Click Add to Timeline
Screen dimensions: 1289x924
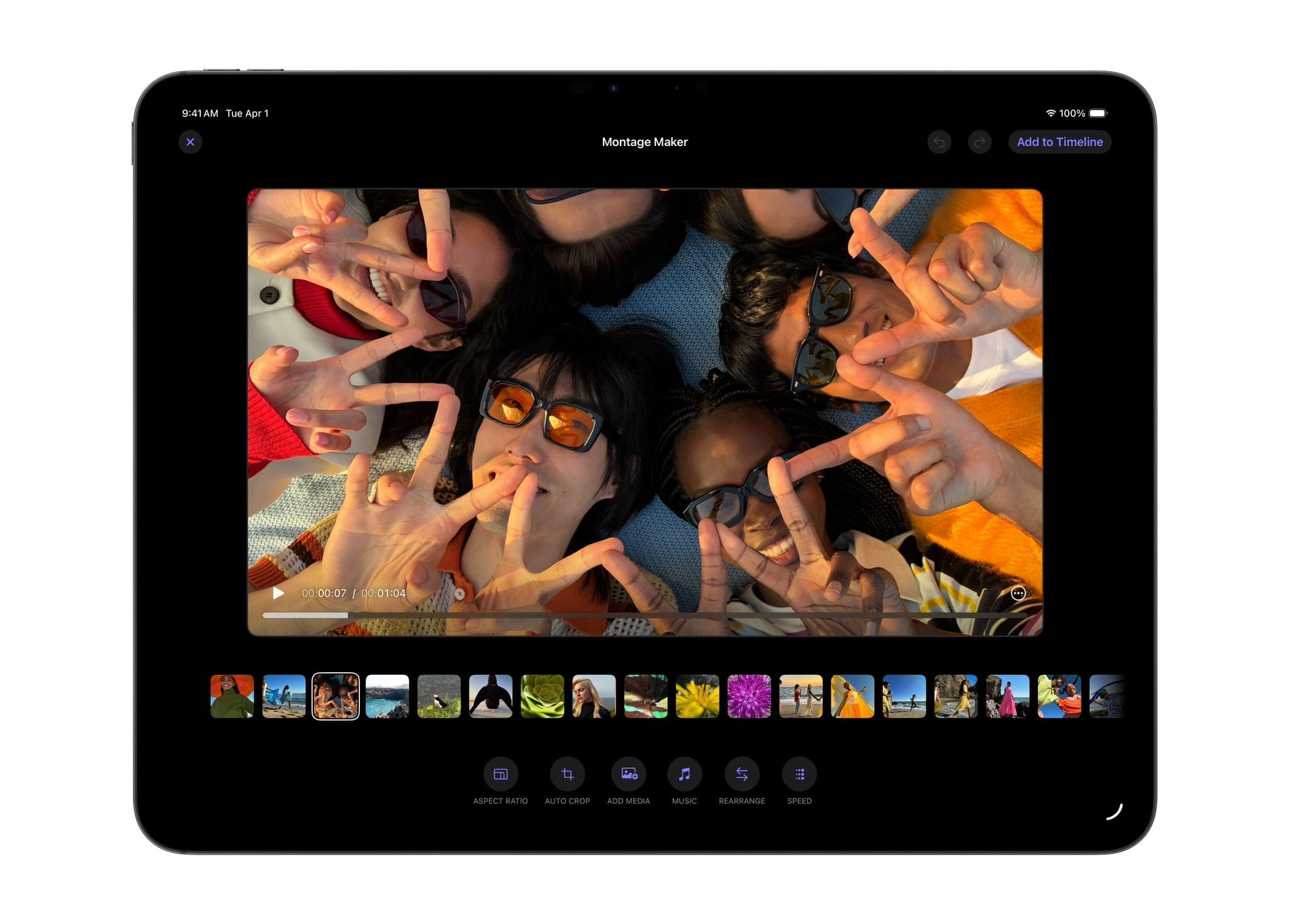[1060, 142]
